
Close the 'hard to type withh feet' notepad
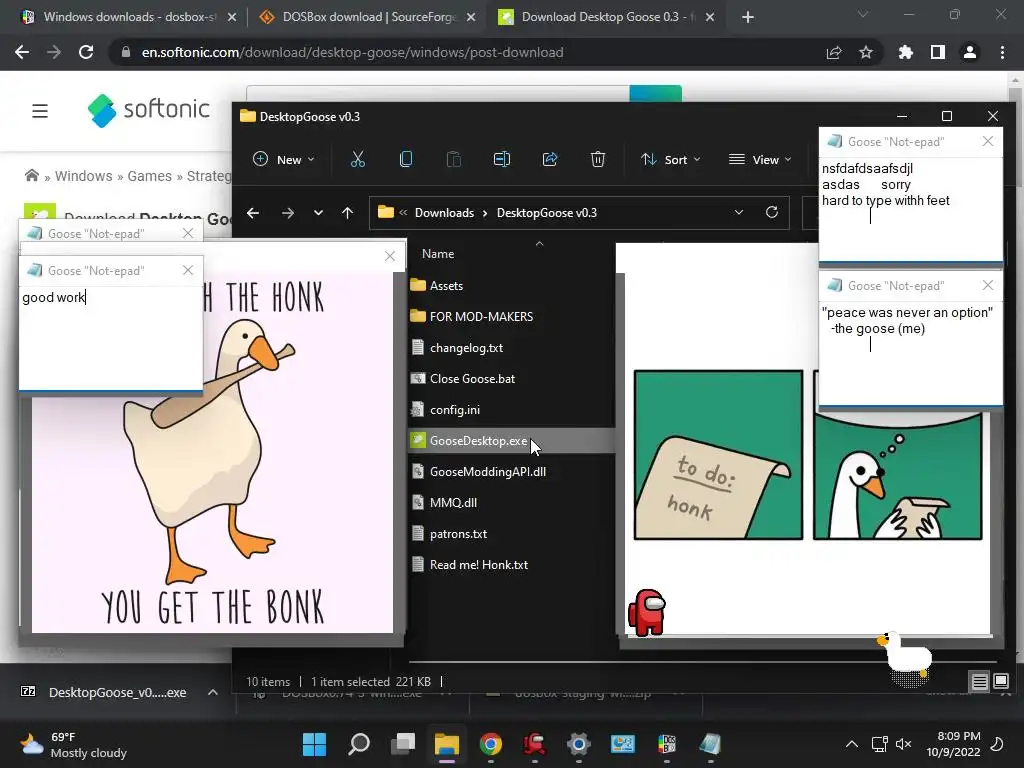point(988,141)
